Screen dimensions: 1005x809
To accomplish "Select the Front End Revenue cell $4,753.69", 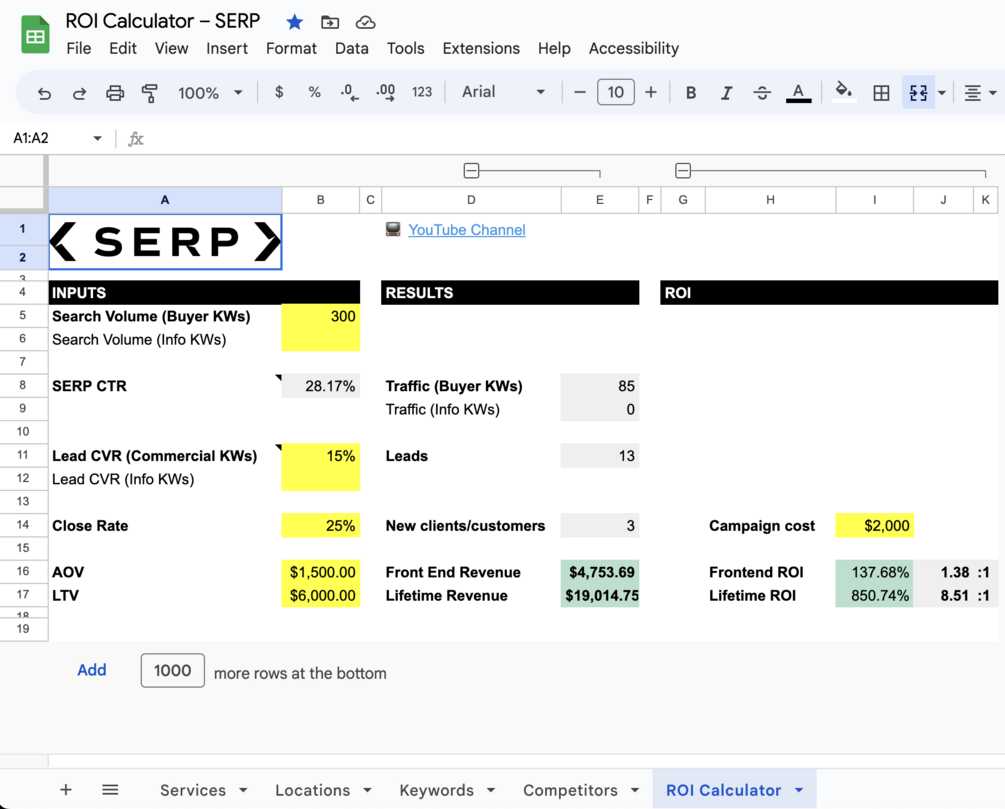I will [x=600, y=572].
